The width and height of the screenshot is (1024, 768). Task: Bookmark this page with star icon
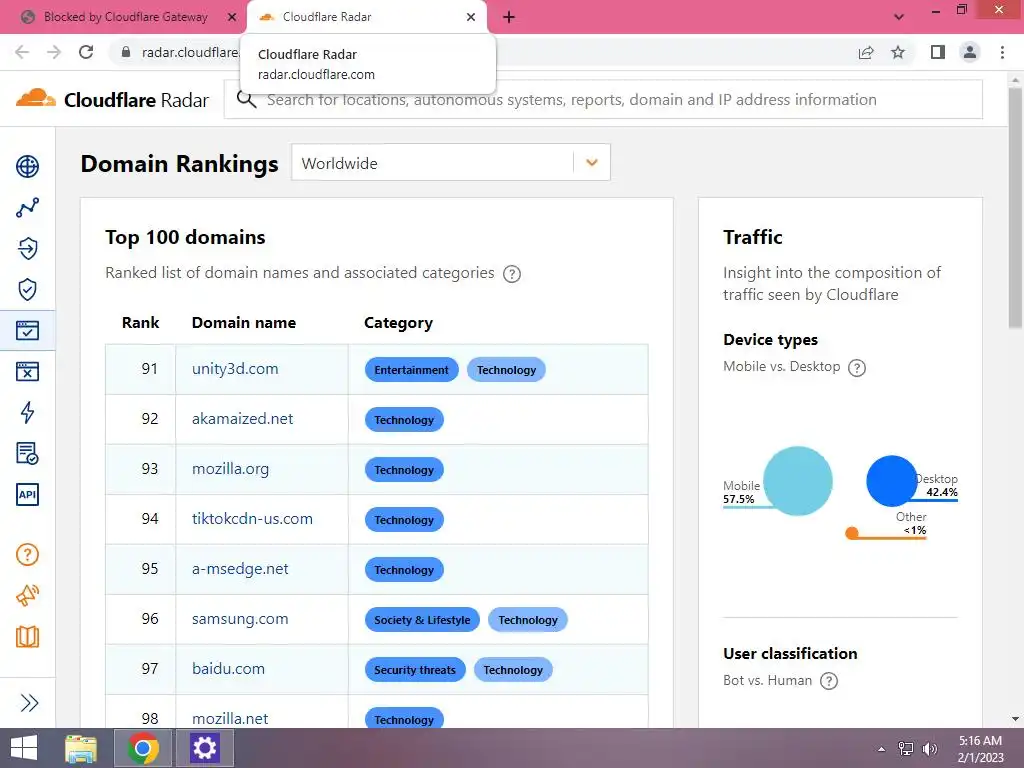898,52
